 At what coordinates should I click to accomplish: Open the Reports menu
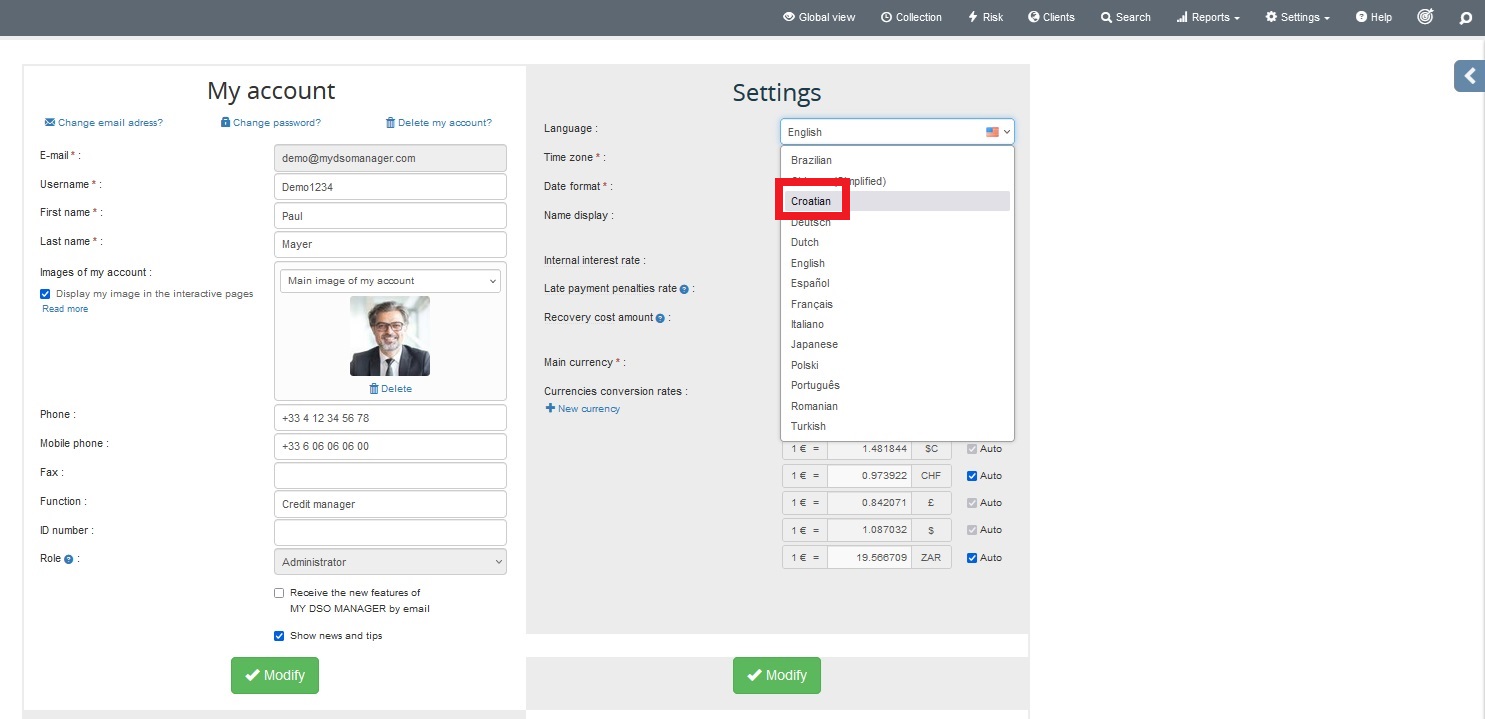(x=1207, y=17)
